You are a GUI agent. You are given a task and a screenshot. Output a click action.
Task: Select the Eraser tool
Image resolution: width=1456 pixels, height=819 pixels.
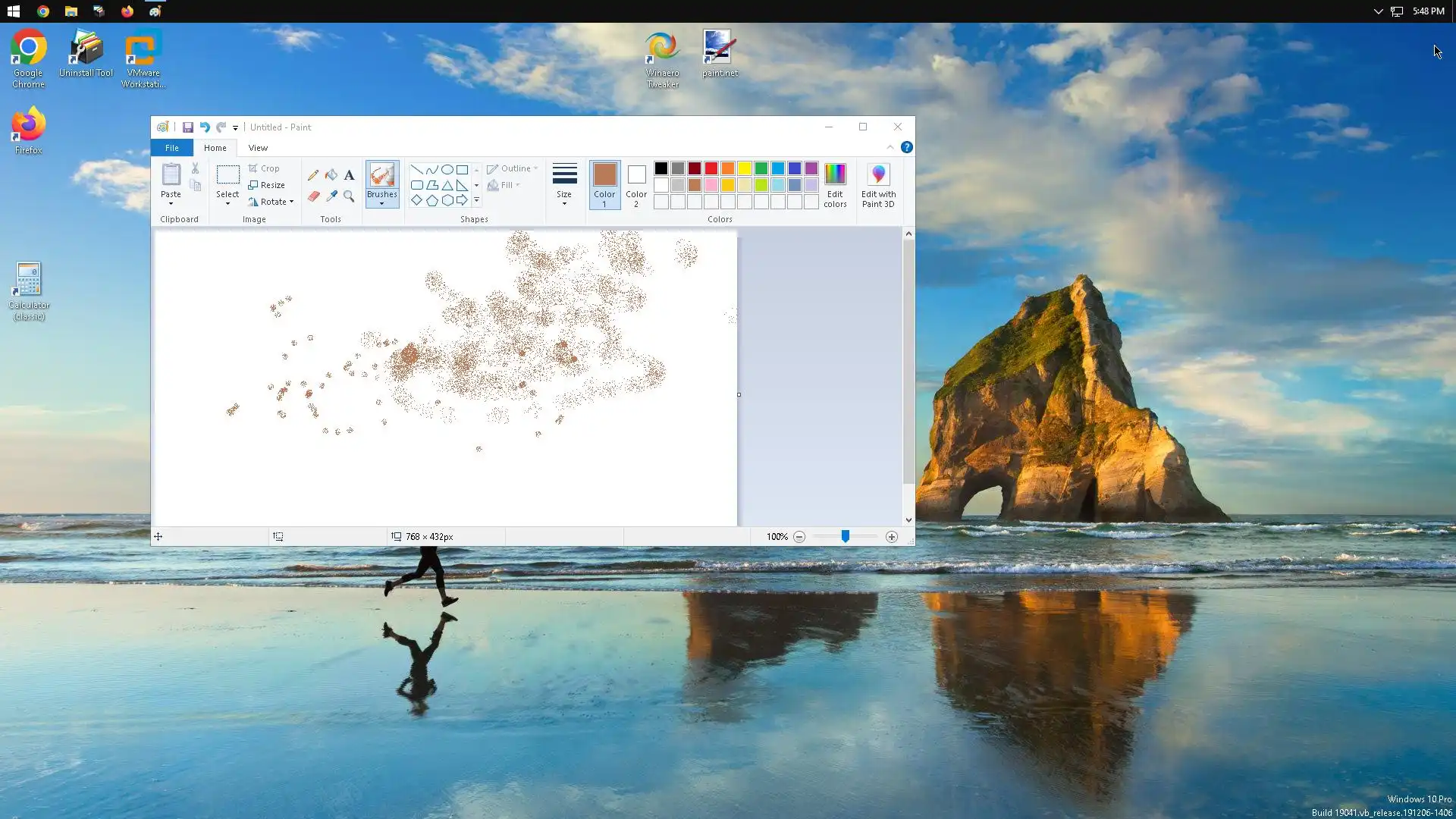313,196
